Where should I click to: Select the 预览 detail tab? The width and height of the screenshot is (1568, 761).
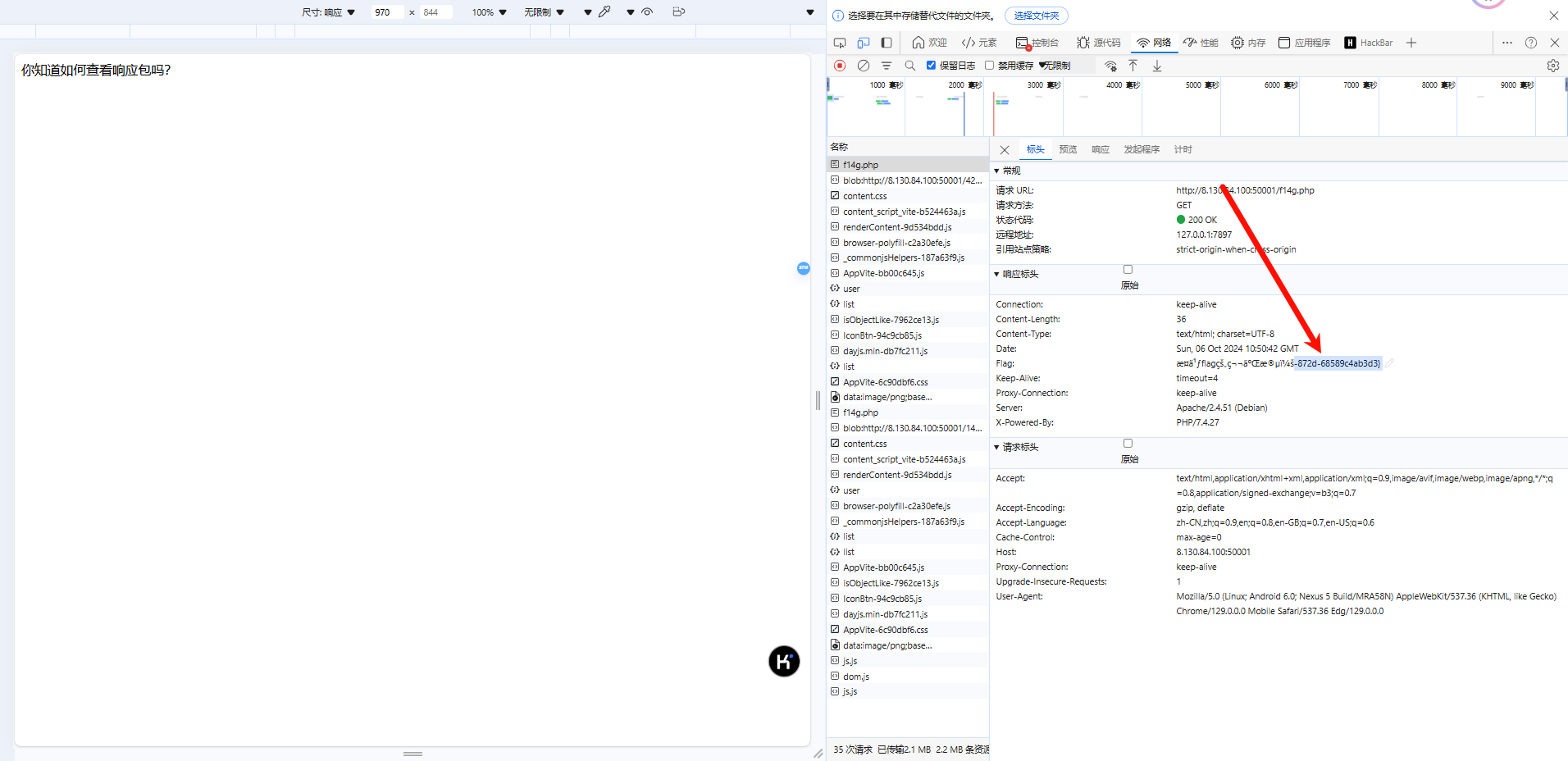(x=1068, y=150)
